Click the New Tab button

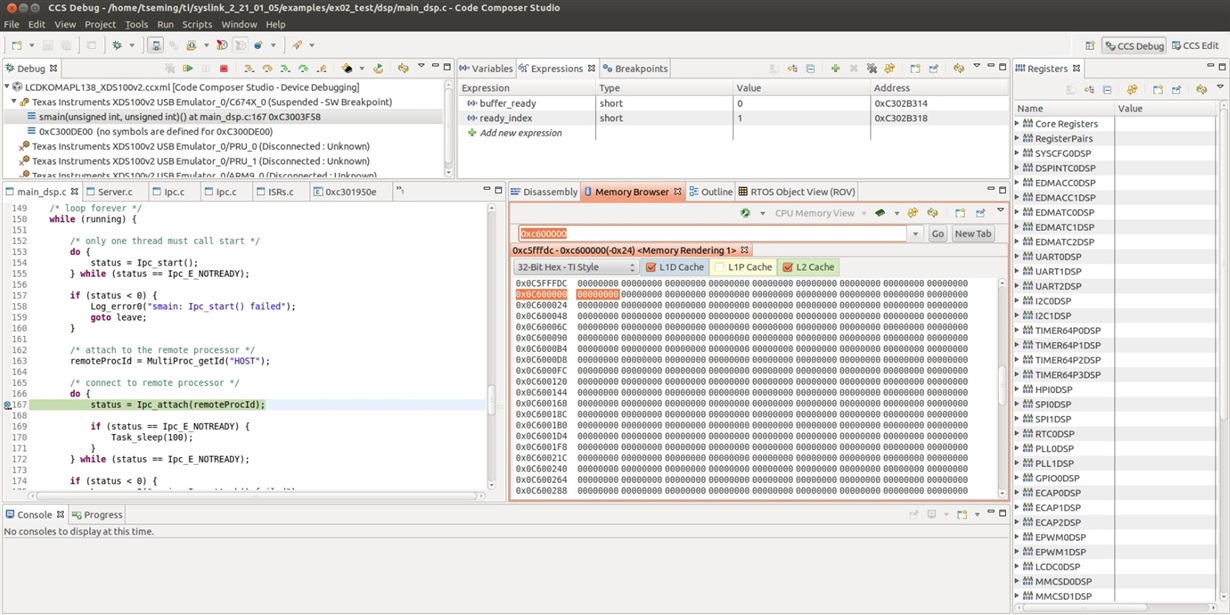click(x=972, y=234)
